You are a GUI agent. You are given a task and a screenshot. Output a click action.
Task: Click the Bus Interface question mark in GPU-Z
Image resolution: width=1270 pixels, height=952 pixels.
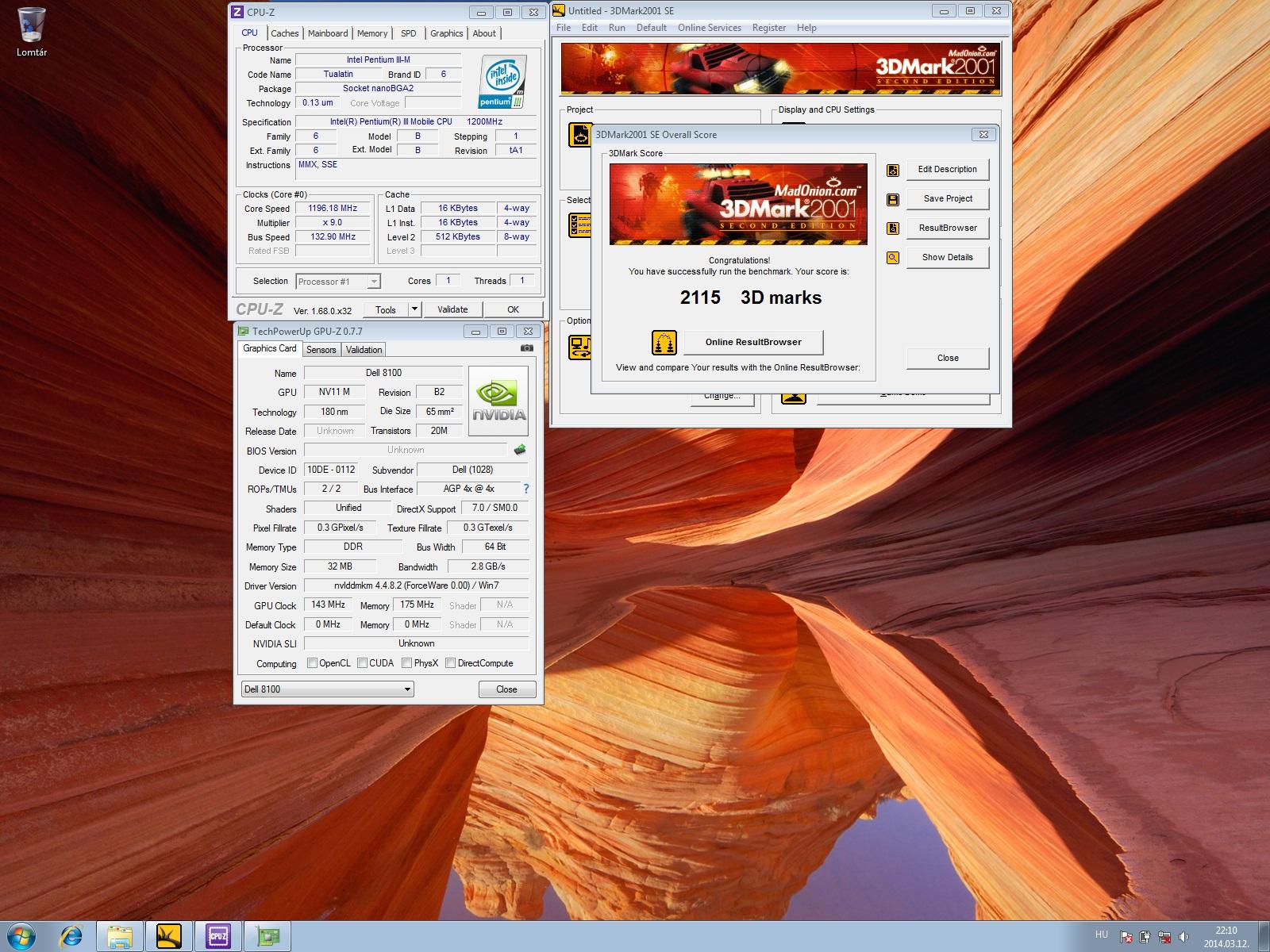pyautogui.click(x=525, y=489)
